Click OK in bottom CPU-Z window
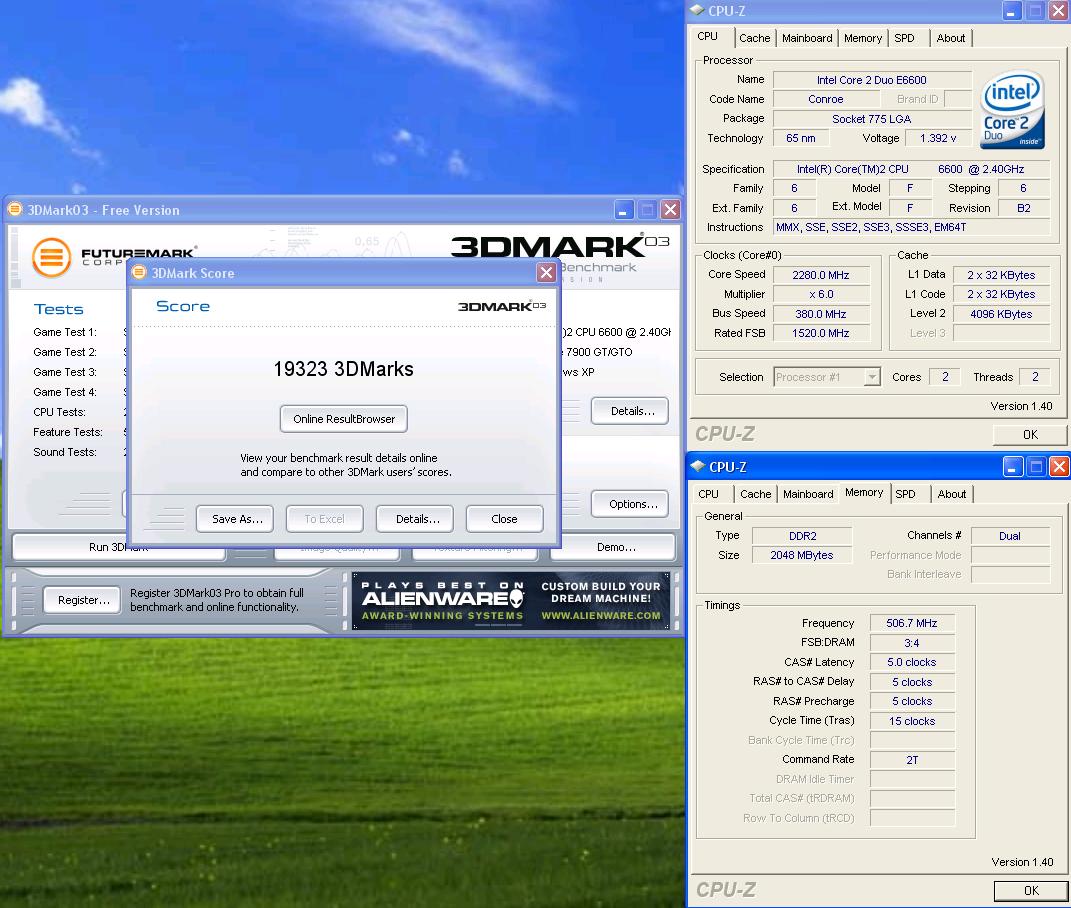This screenshot has width=1071, height=908. [x=1031, y=890]
